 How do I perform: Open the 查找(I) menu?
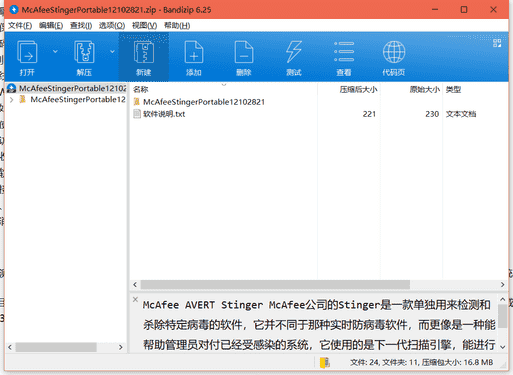click(x=81, y=25)
